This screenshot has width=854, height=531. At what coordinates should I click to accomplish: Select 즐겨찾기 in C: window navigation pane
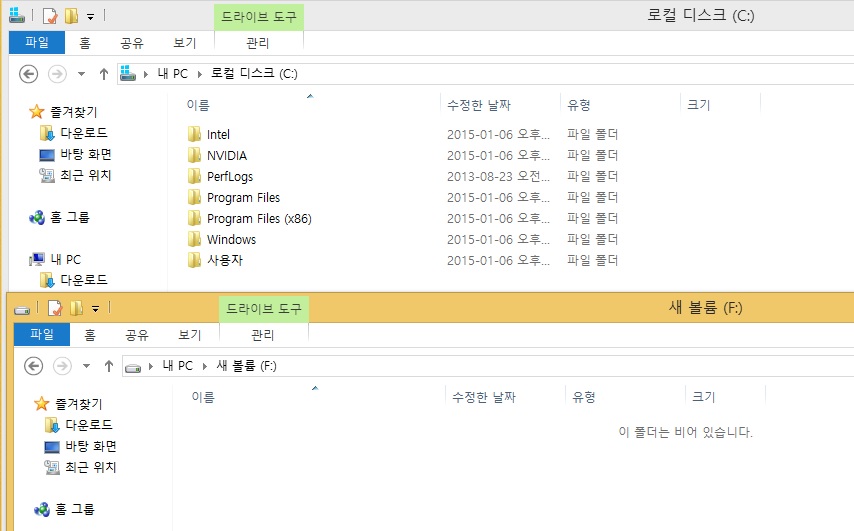74,112
